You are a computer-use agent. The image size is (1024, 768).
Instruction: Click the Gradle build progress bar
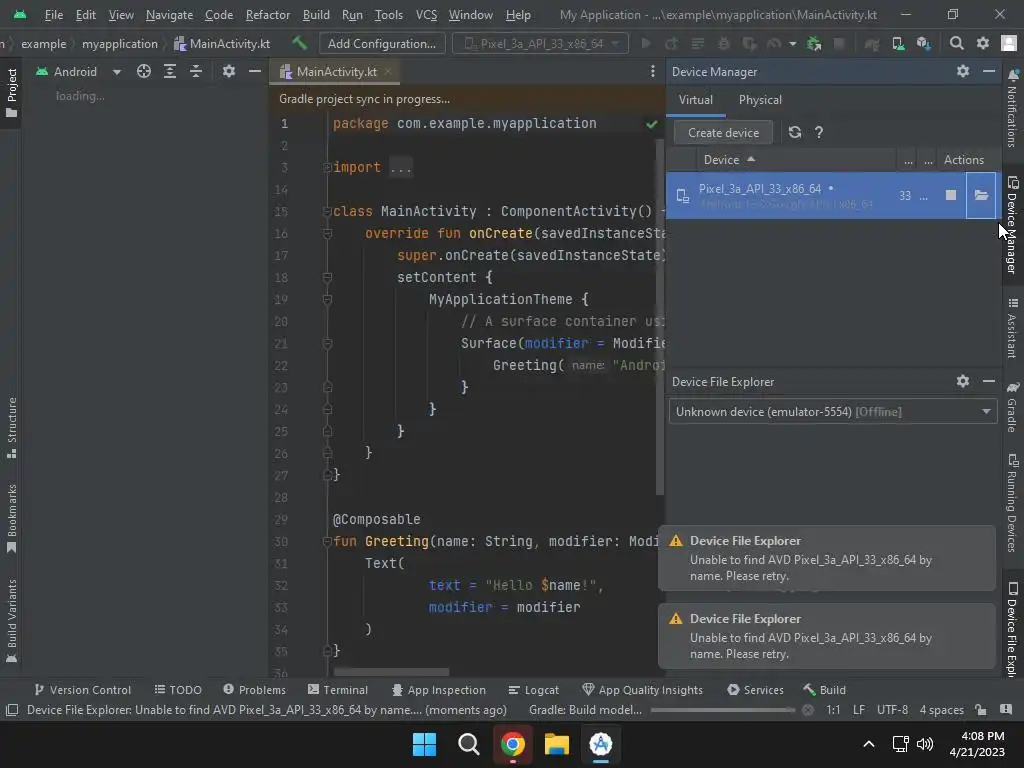pos(722,710)
